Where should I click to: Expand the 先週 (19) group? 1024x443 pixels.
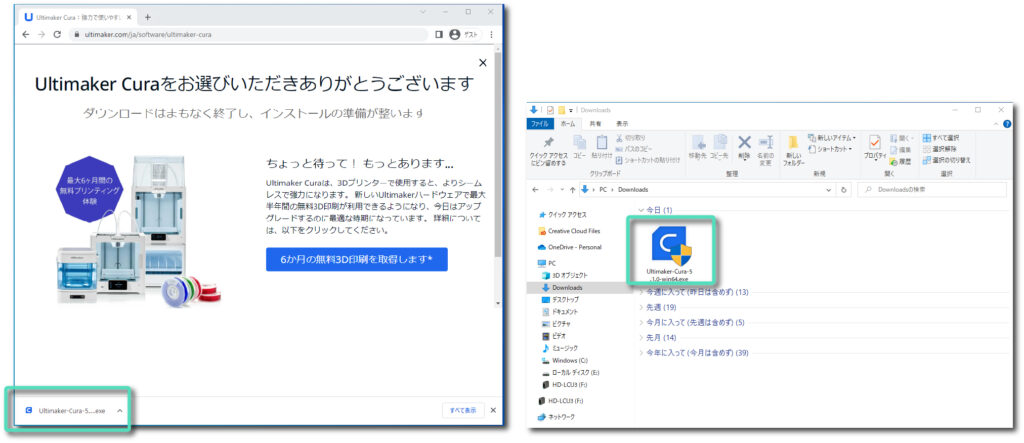pos(641,307)
